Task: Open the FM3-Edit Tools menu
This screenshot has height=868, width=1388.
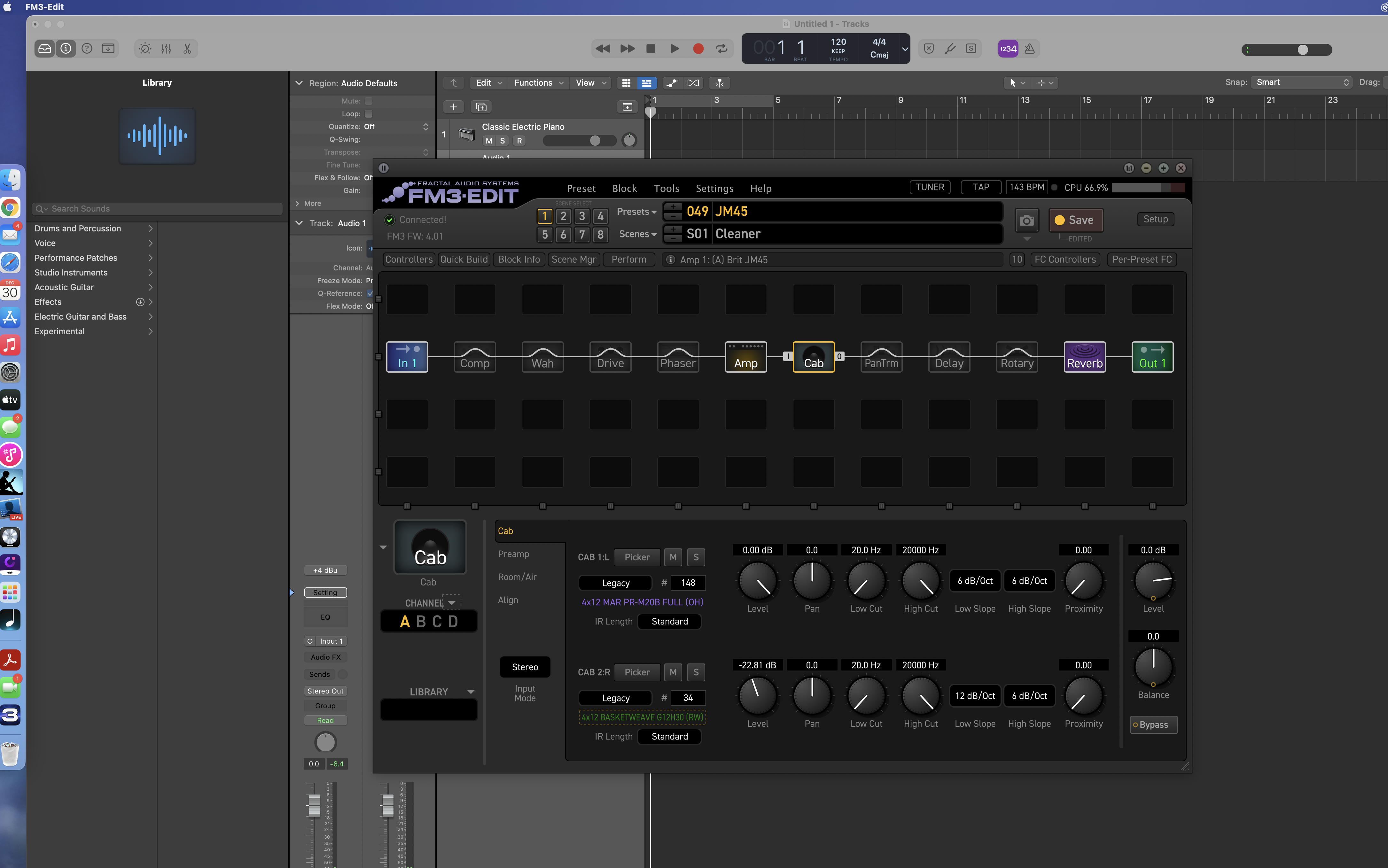Action: coord(666,188)
